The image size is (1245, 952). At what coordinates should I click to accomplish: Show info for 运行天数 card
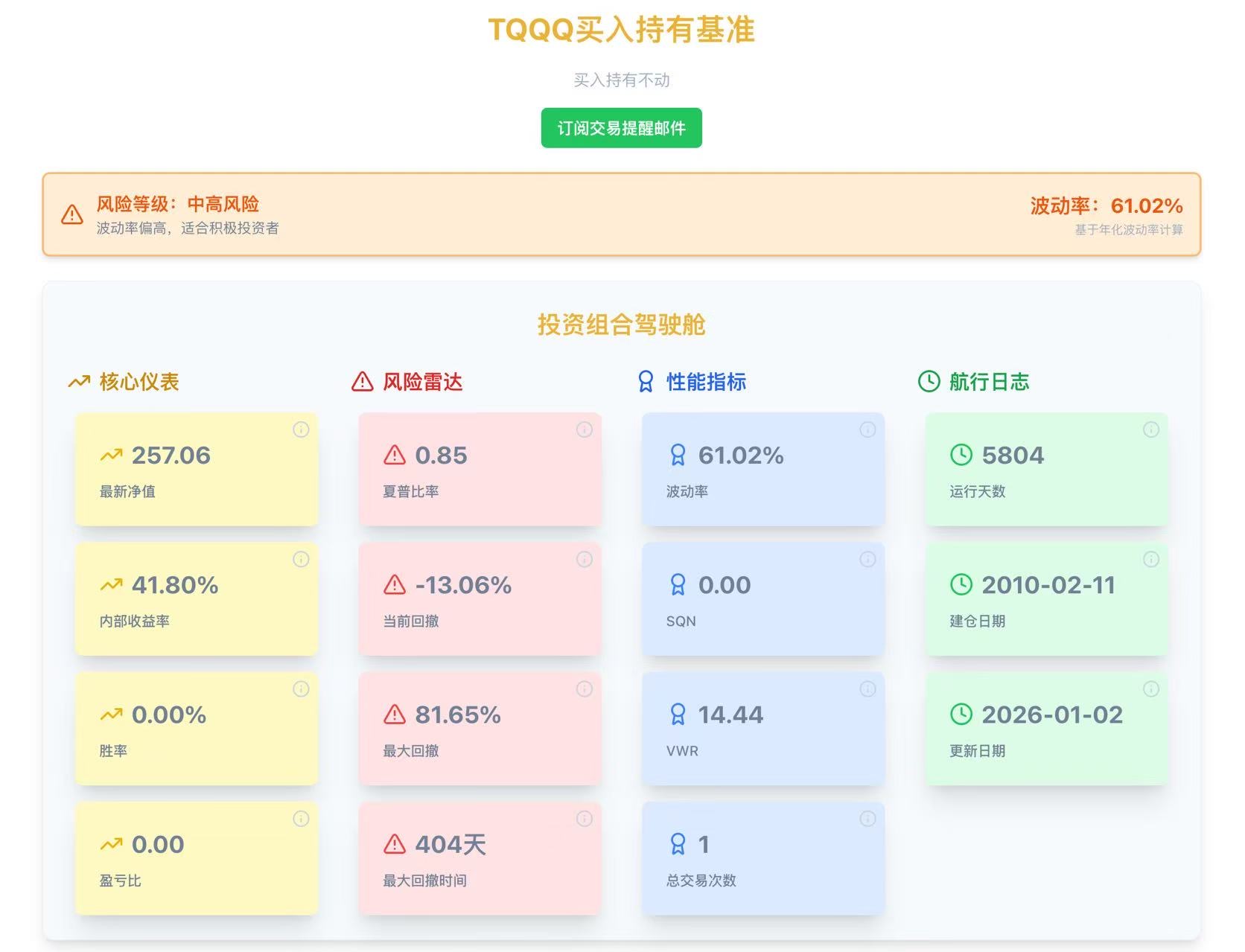(x=1151, y=429)
